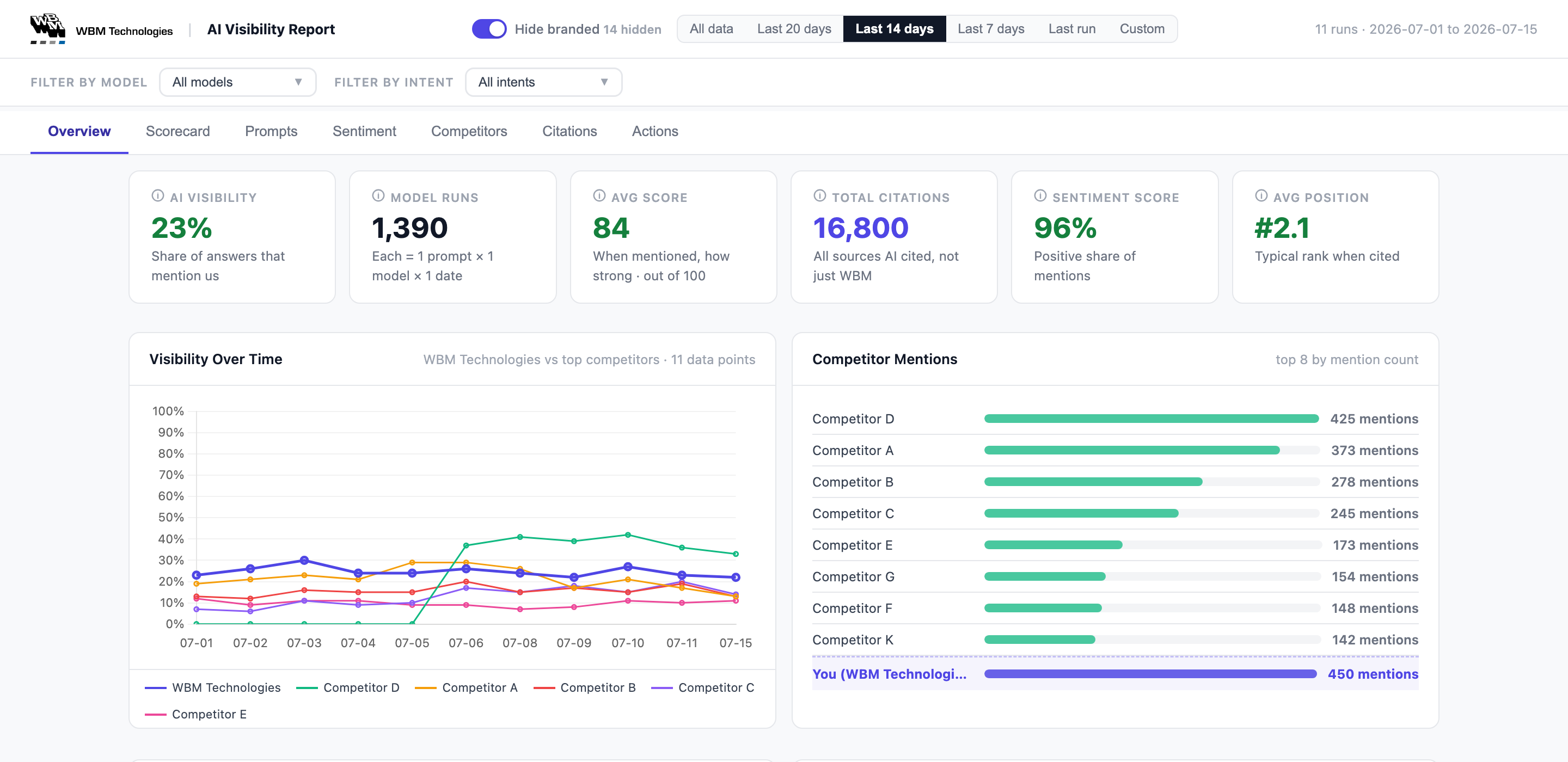
Task: Click the Competitor G row label
Action: pyautogui.click(x=853, y=576)
